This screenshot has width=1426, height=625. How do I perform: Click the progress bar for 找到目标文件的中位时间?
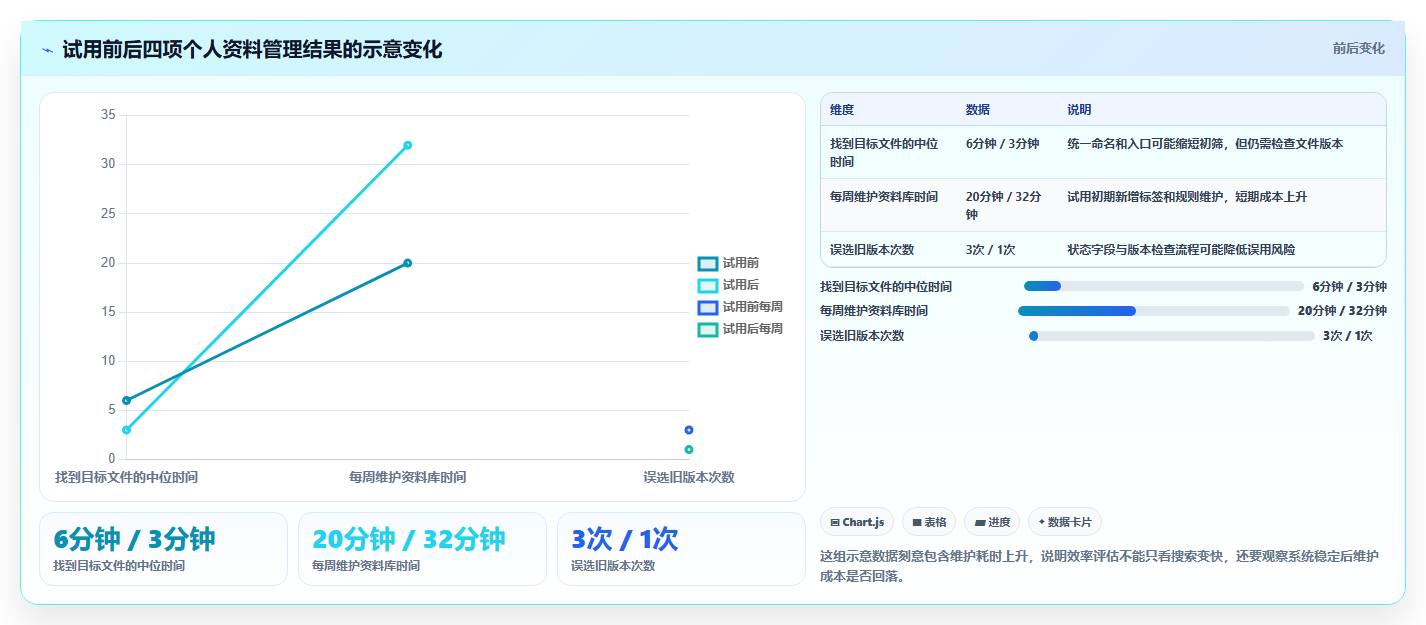pos(1164,286)
